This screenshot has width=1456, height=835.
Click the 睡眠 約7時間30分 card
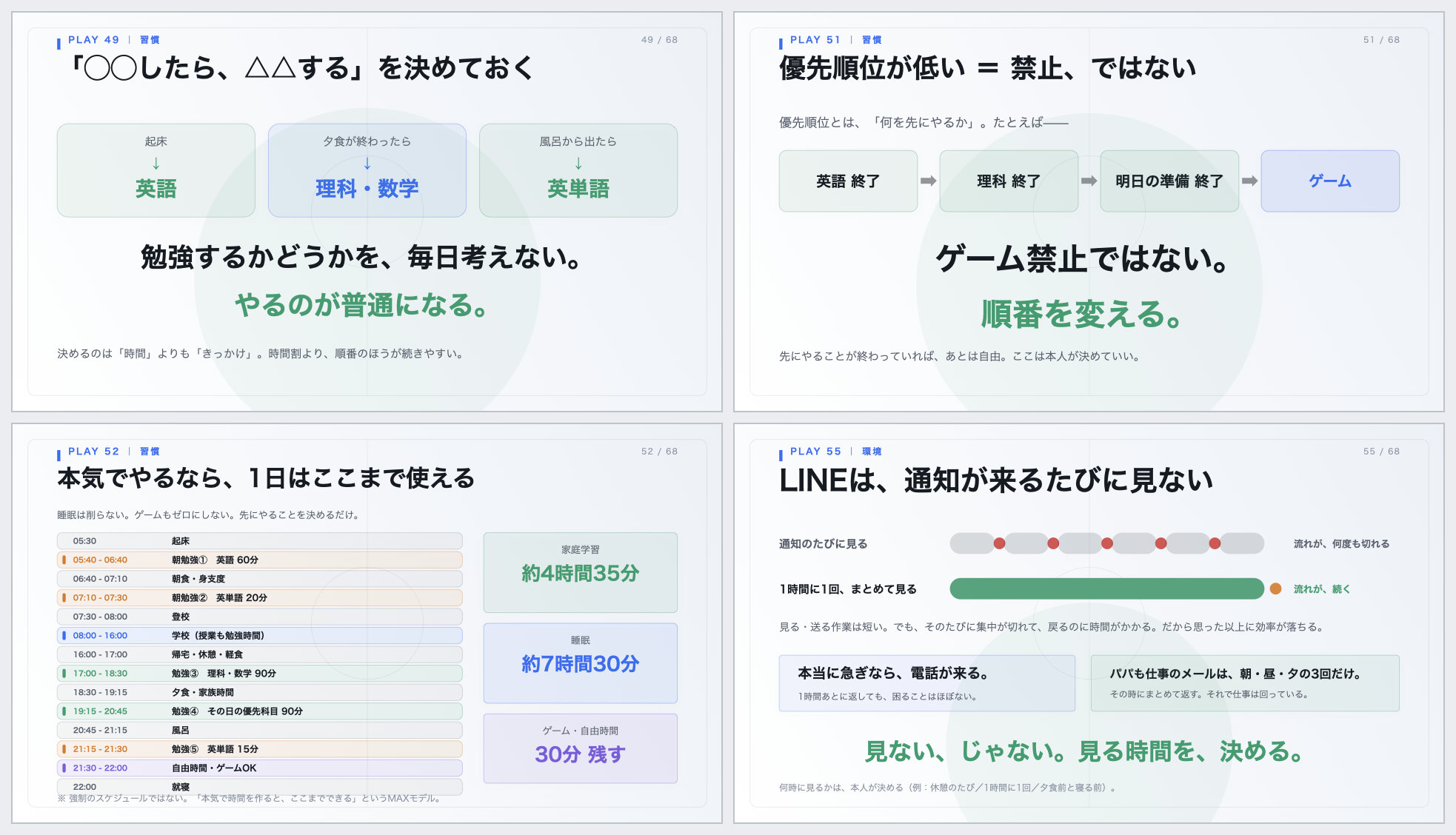click(x=580, y=663)
